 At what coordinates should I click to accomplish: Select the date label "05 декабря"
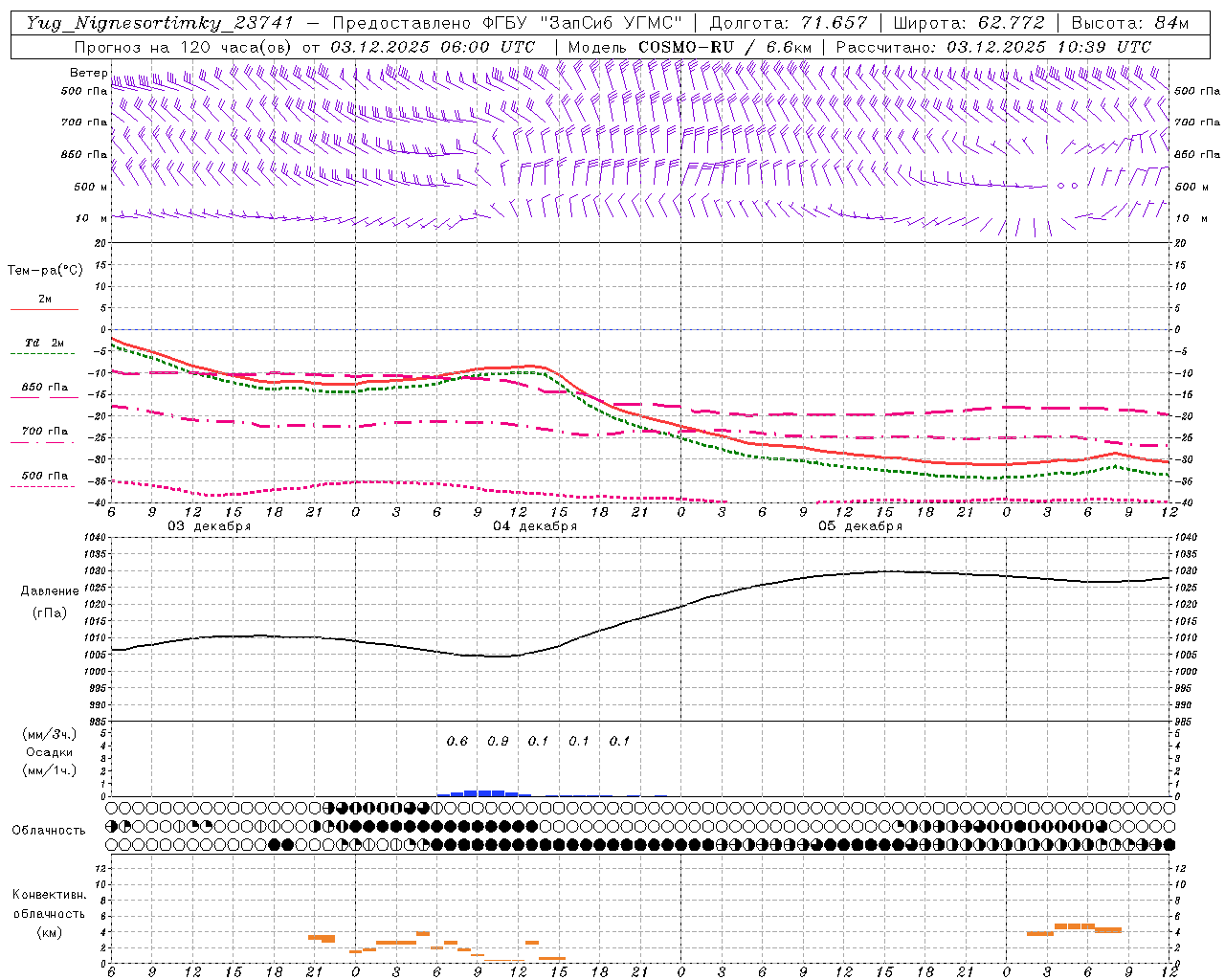[x=860, y=526]
